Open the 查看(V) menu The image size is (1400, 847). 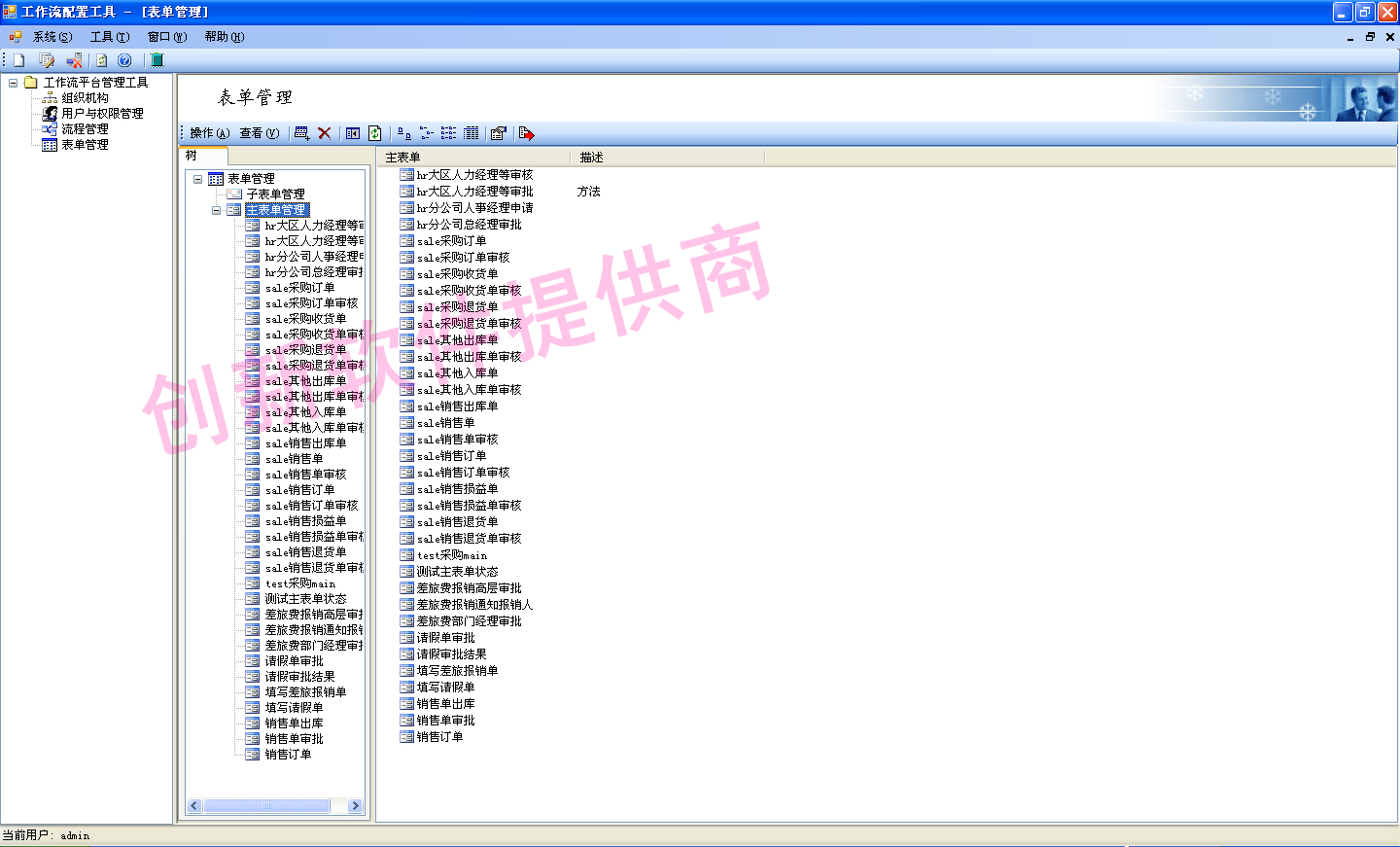(x=259, y=133)
